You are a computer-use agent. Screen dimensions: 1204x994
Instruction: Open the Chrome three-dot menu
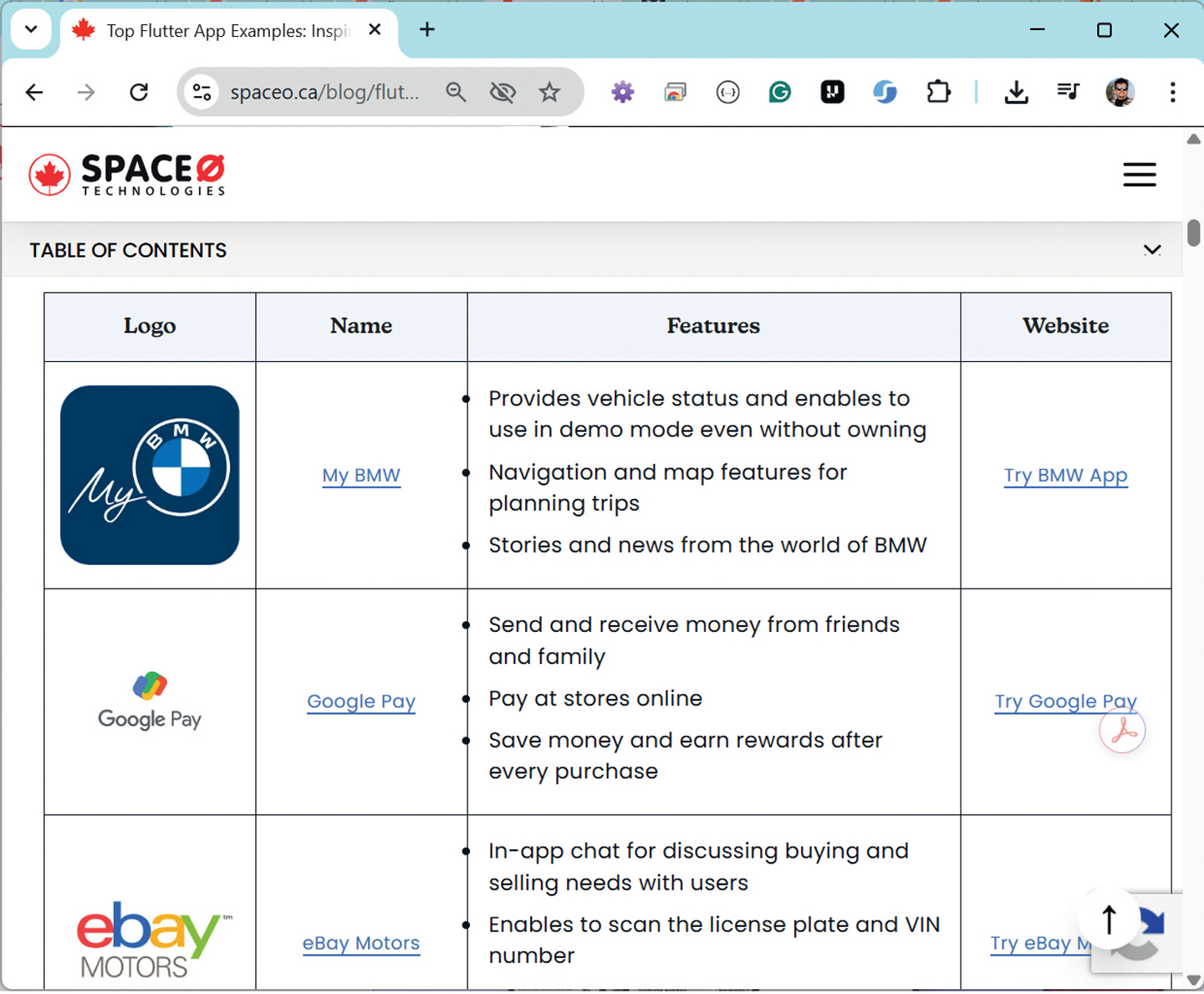1172,92
